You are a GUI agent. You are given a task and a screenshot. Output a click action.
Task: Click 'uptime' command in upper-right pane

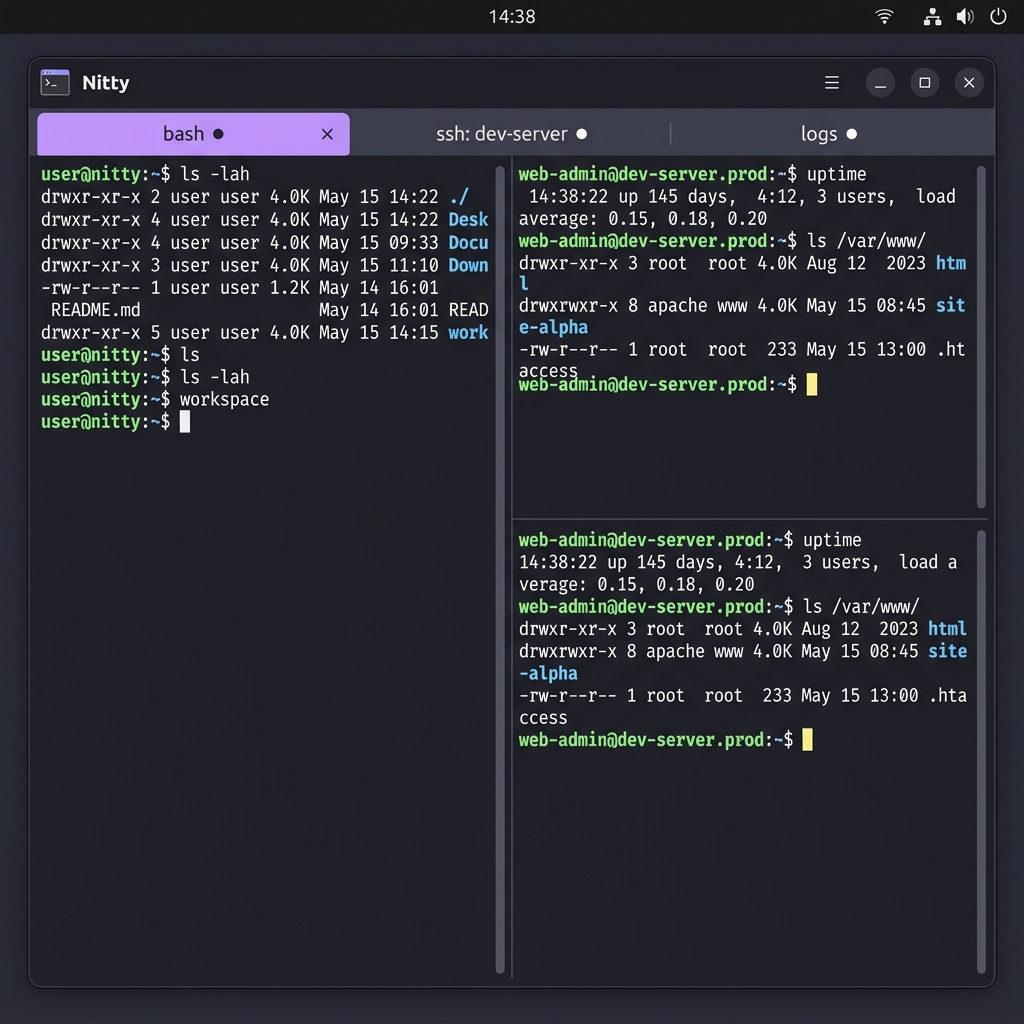coord(837,174)
